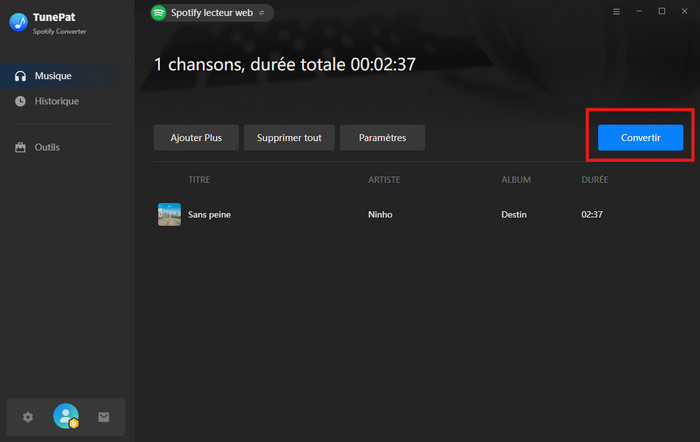Image resolution: width=700 pixels, height=442 pixels.
Task: Open the Musique section
Action: pos(67,76)
